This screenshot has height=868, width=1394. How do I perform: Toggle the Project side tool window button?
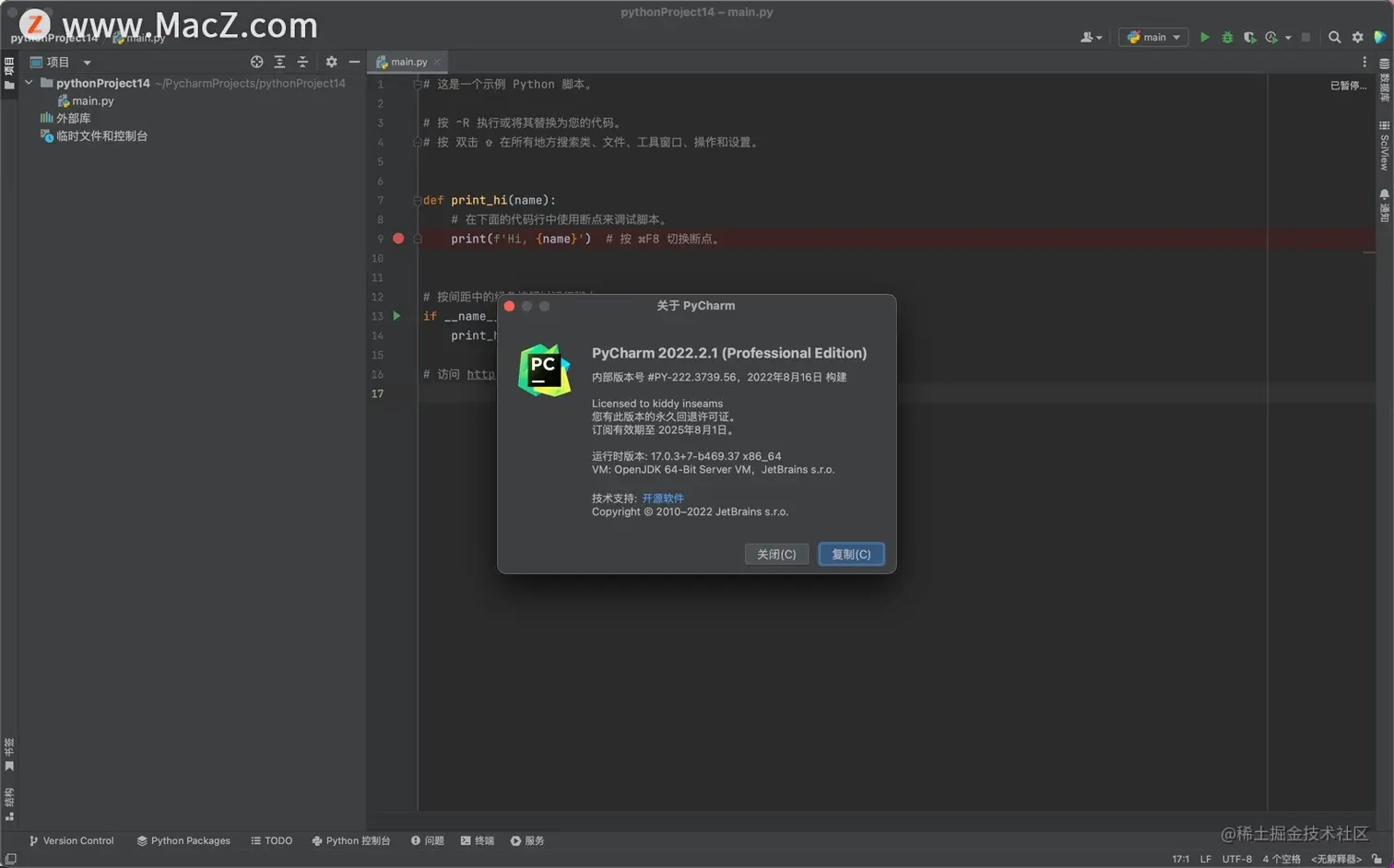tap(9, 74)
